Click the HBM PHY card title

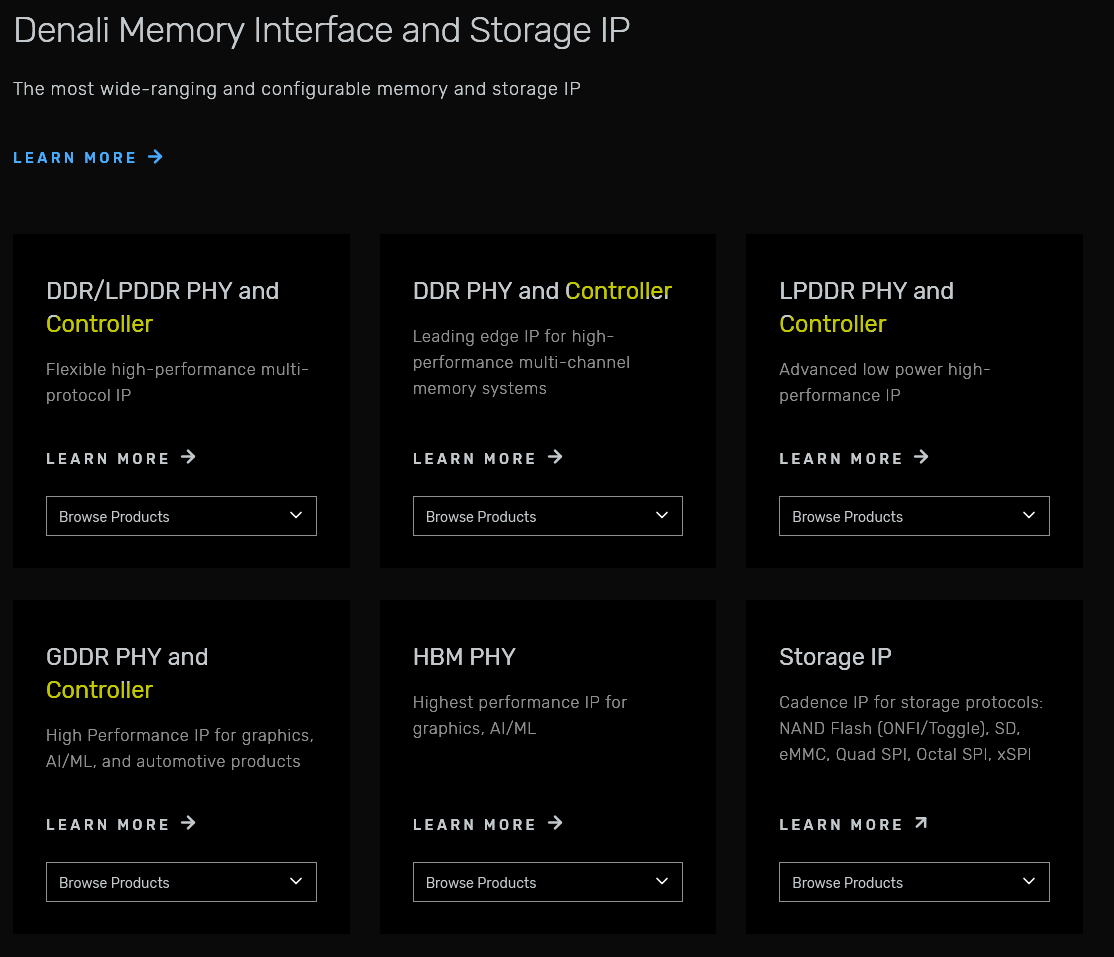464,656
